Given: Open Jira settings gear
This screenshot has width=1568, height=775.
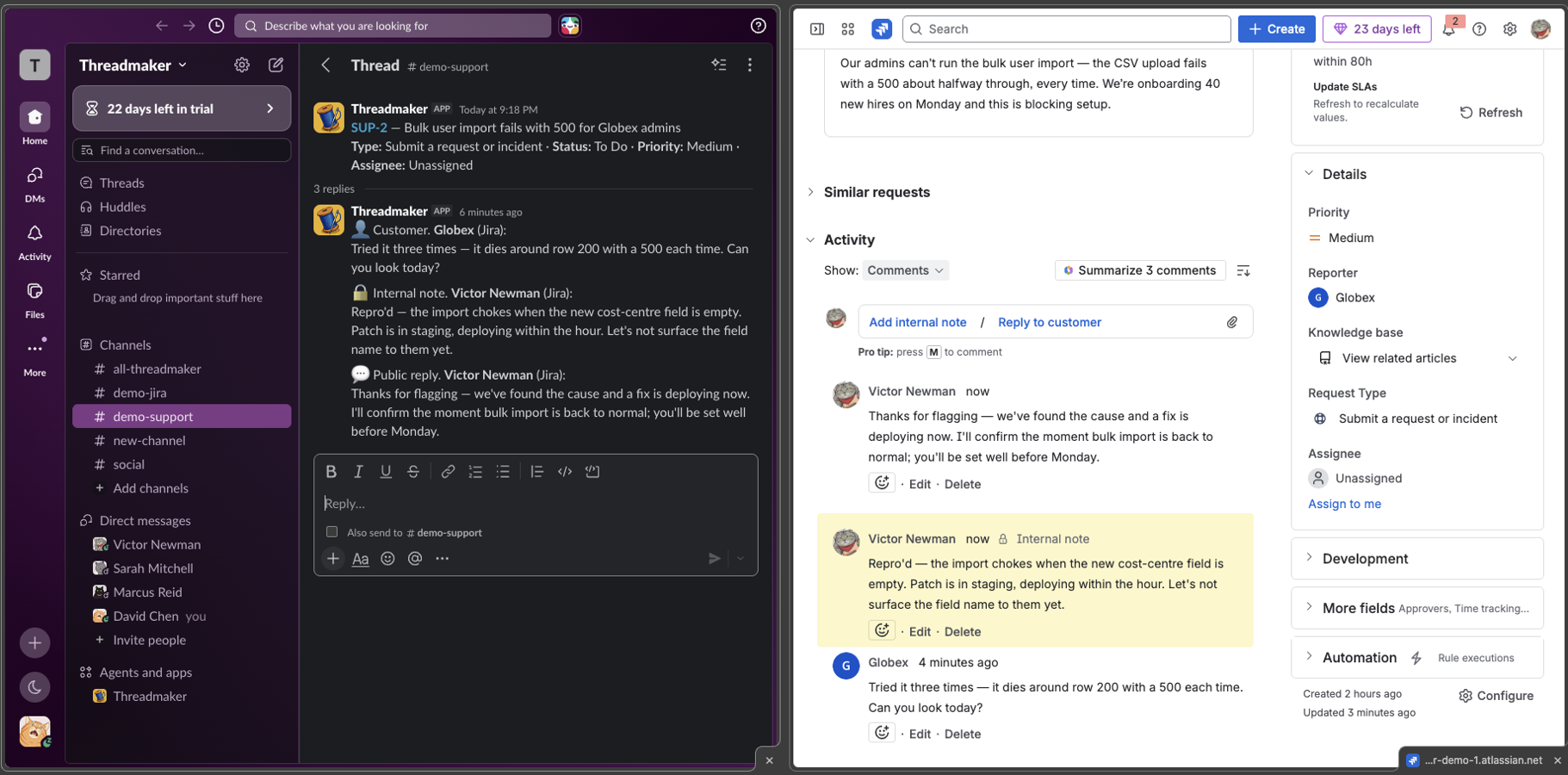Looking at the screenshot, I should (1509, 29).
